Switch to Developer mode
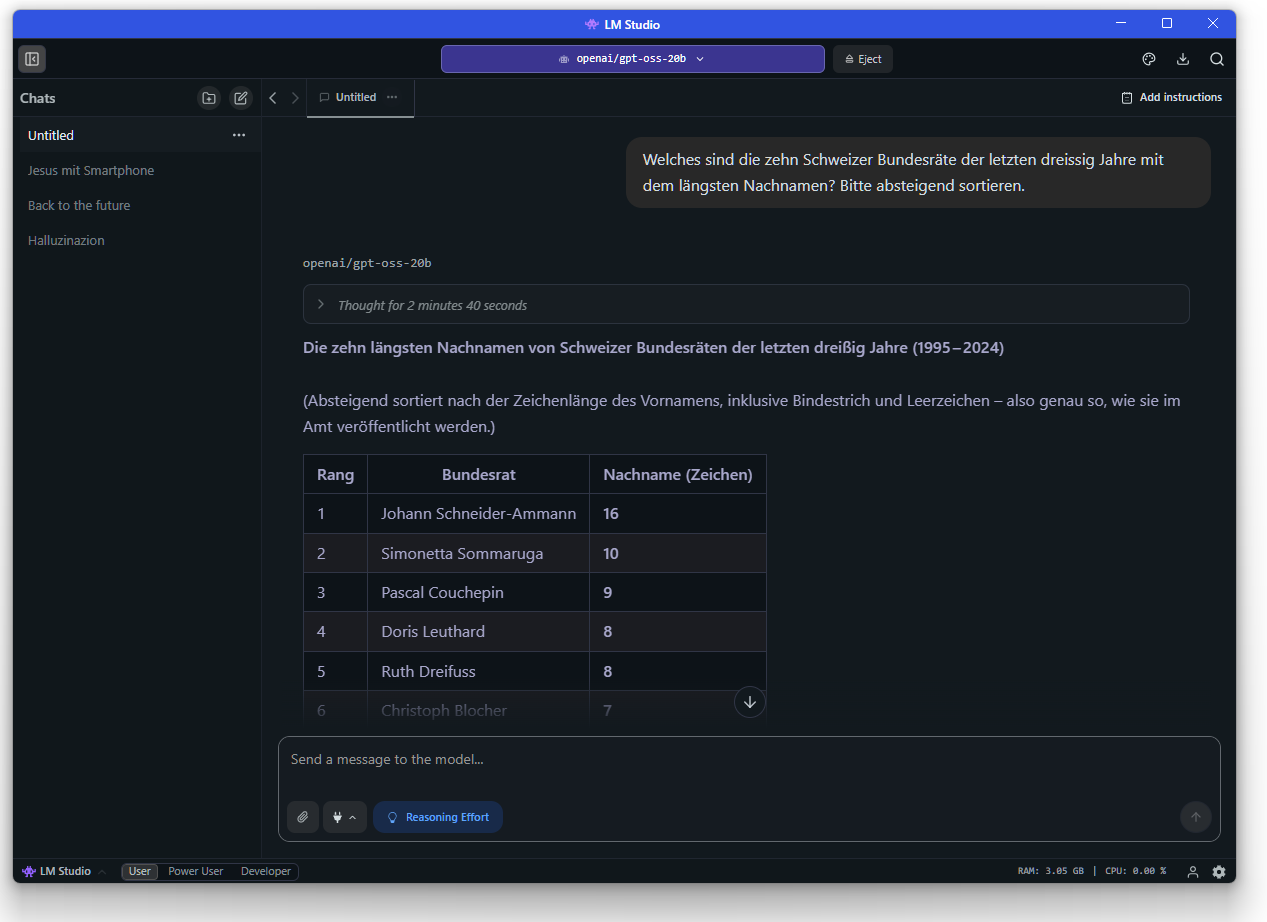The image size is (1267, 922). coord(266,872)
